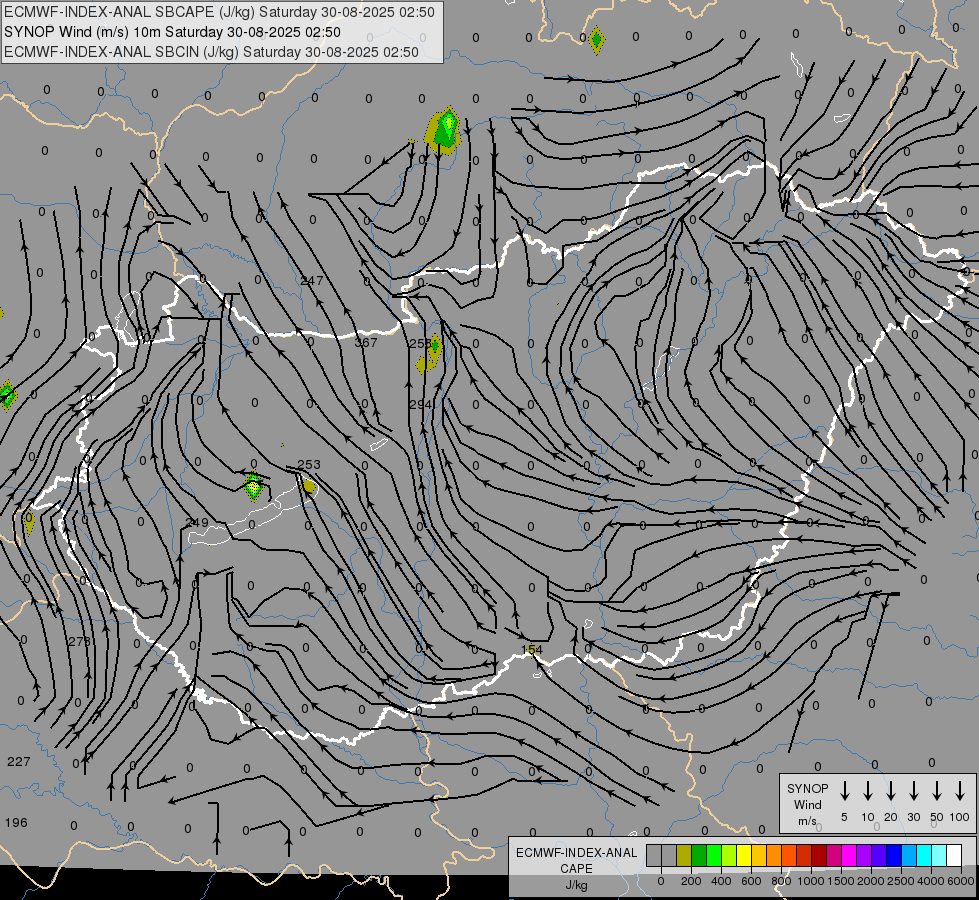Viewport: 979px width, 900px height.
Task: Click the 154 value on the southern border
Action: (x=532, y=650)
